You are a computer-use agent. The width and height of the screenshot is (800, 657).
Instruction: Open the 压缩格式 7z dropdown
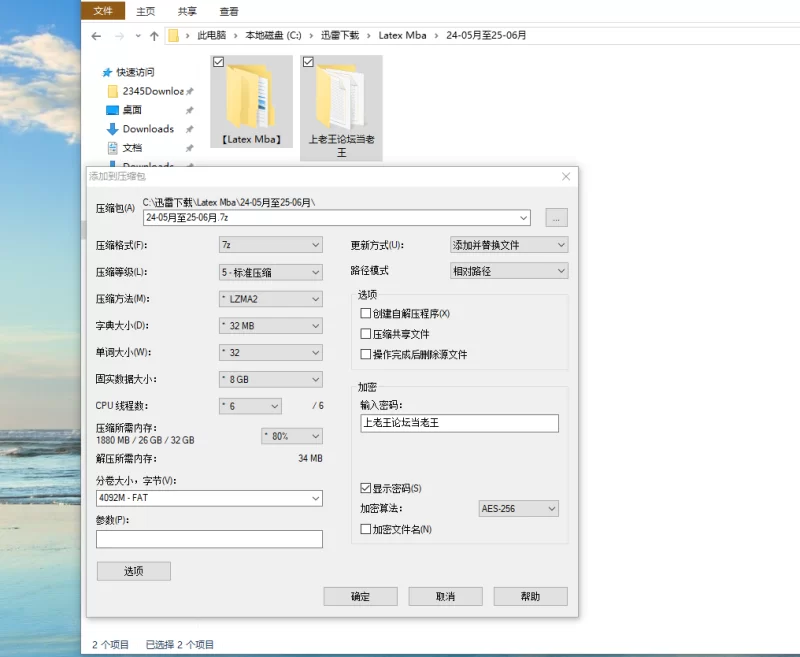pos(271,245)
